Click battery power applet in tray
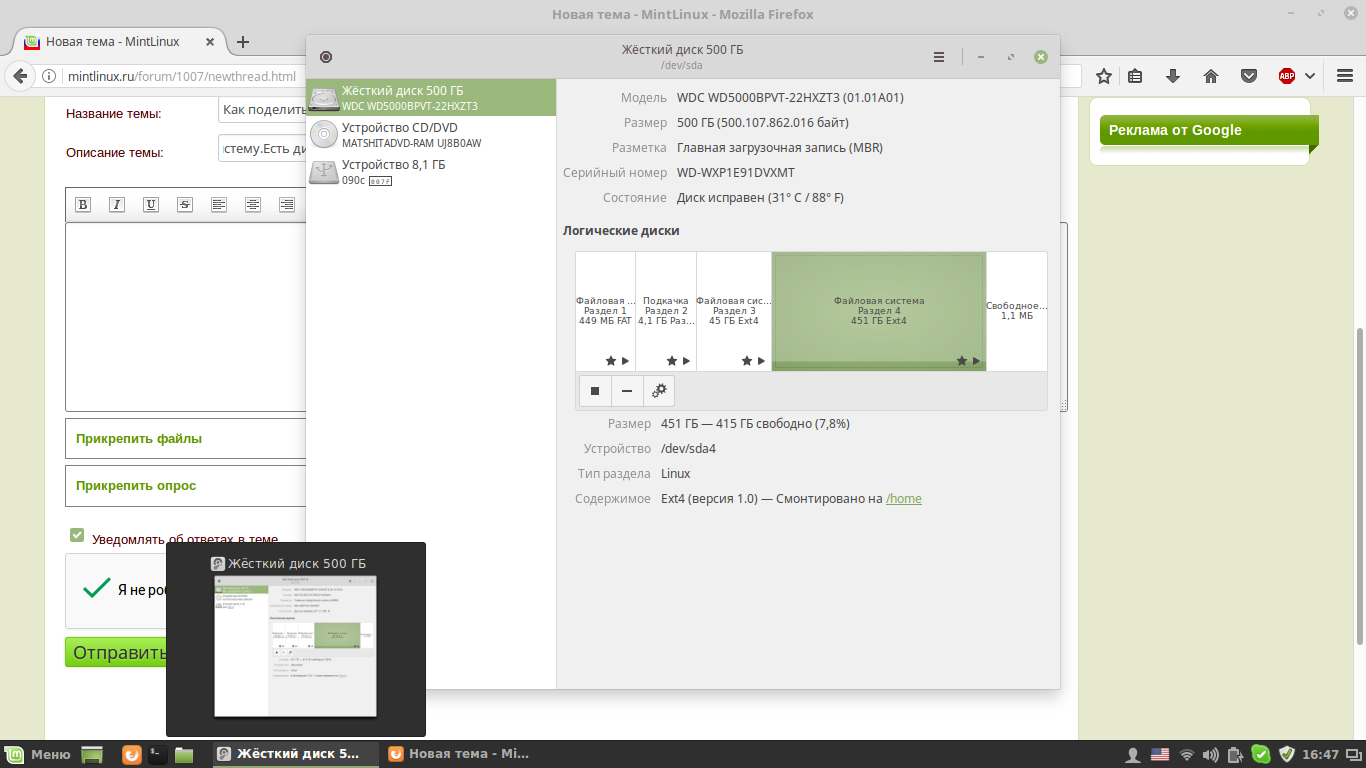 (x=1236, y=754)
